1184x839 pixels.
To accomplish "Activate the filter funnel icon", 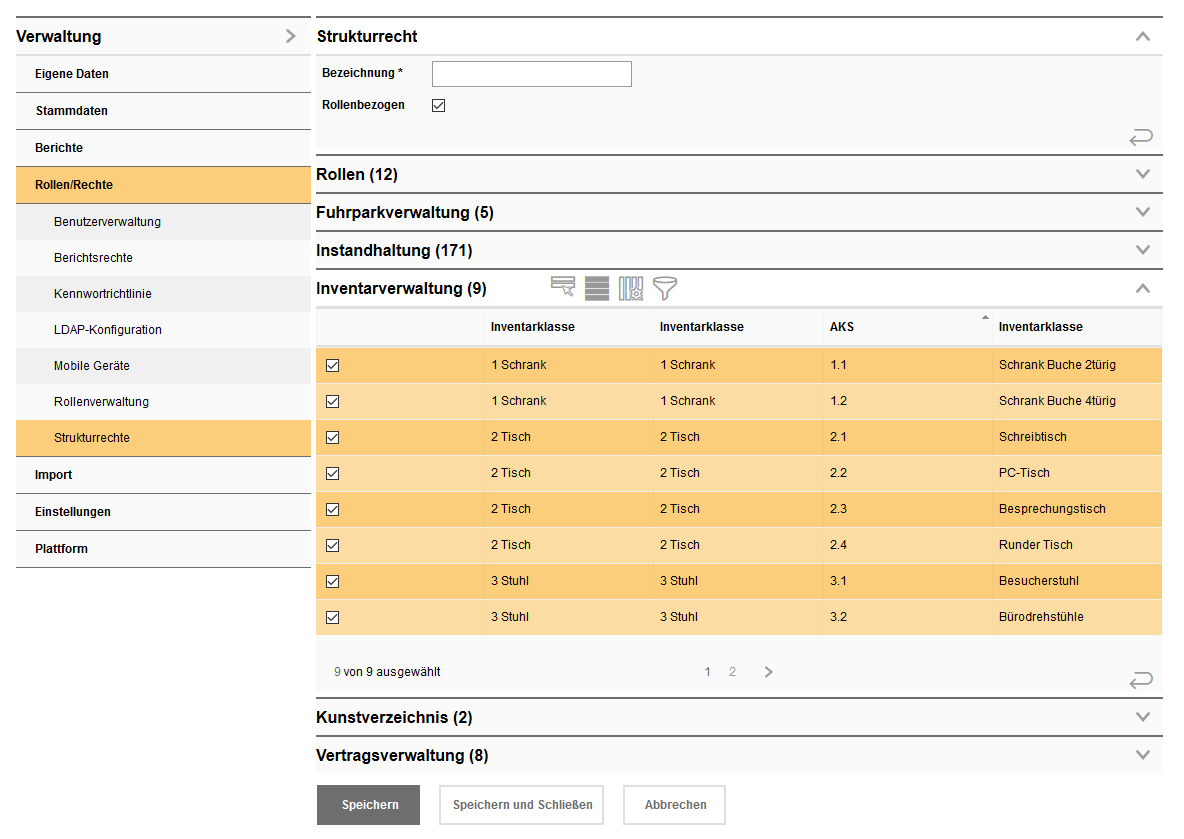I will pos(663,288).
